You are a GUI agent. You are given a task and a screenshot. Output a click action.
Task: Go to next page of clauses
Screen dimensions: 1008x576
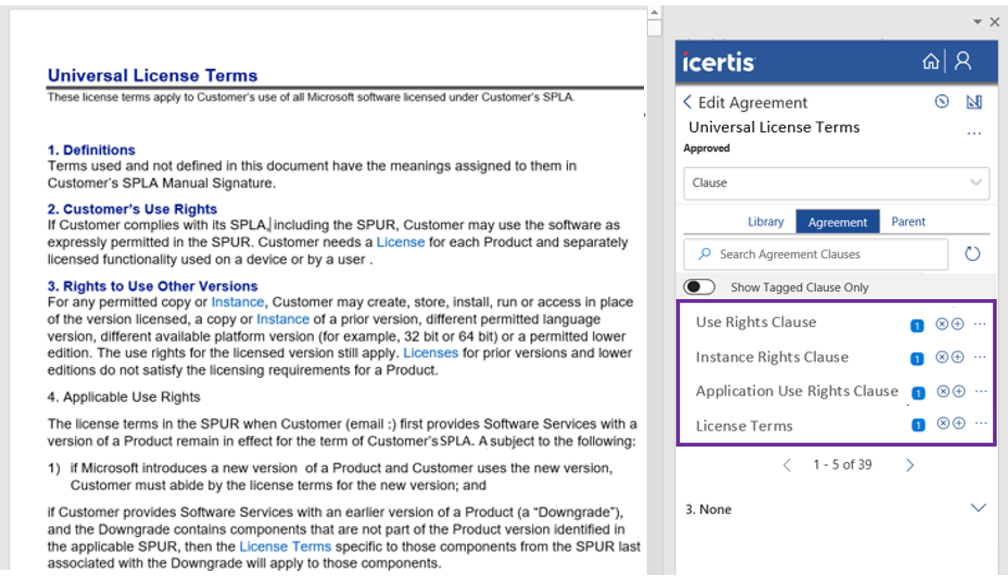tap(909, 465)
